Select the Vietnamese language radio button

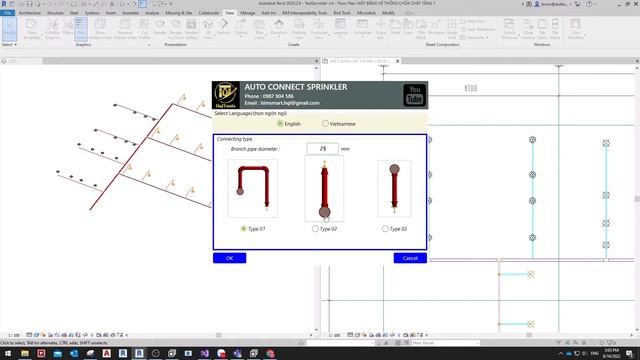pyautogui.click(x=325, y=123)
